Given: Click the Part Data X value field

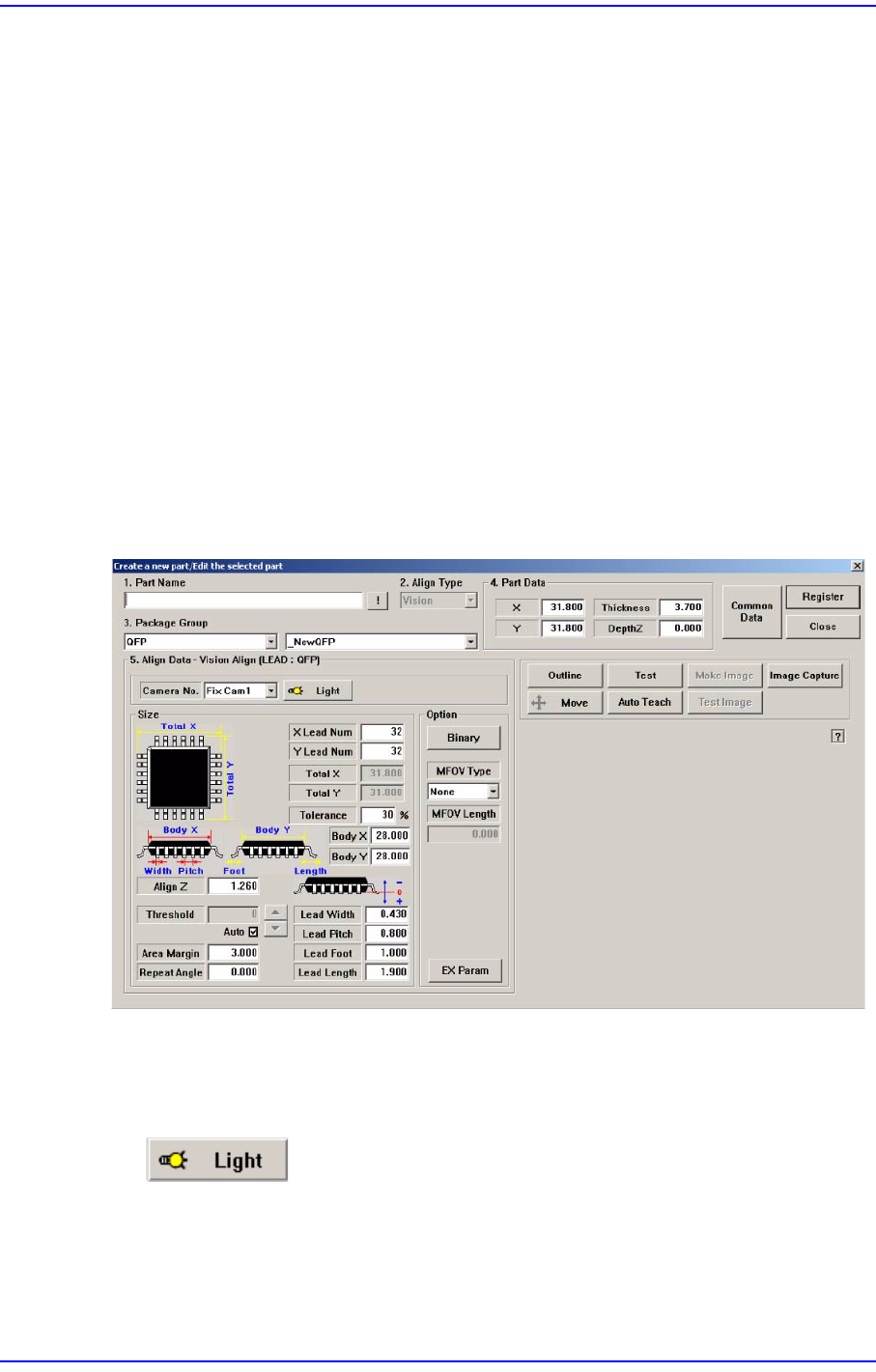Looking at the screenshot, I should (x=563, y=607).
